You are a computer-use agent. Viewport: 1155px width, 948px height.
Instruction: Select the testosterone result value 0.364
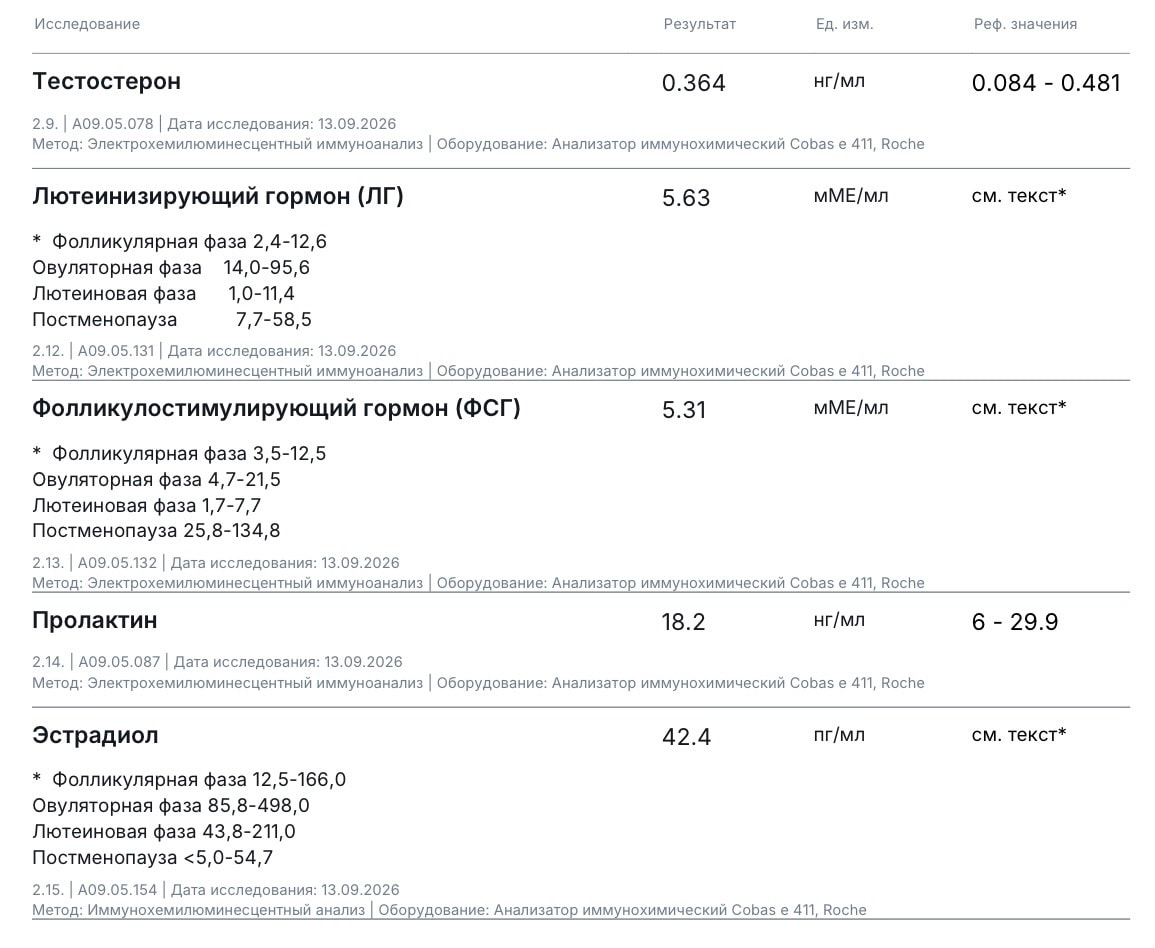(693, 82)
